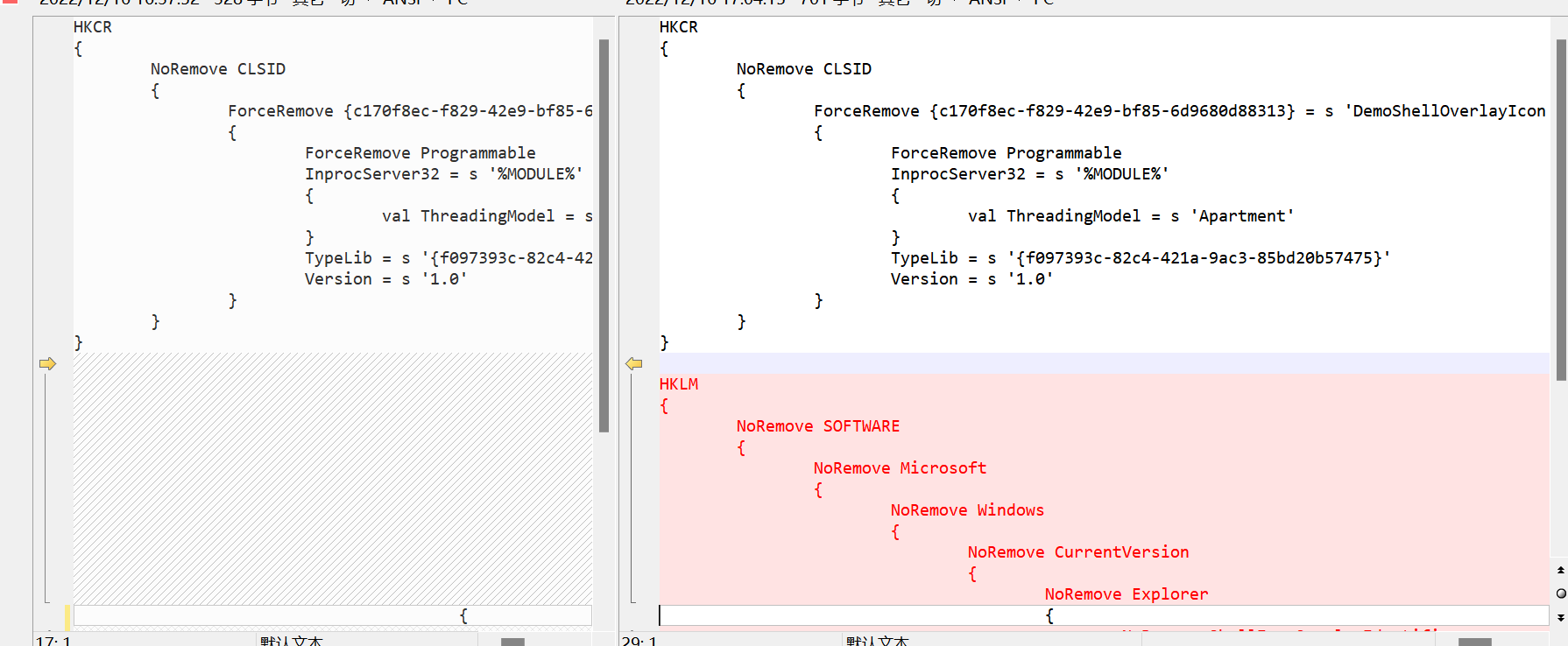Focus the right line-detail edit field
1568x646 pixels.
point(1104,615)
